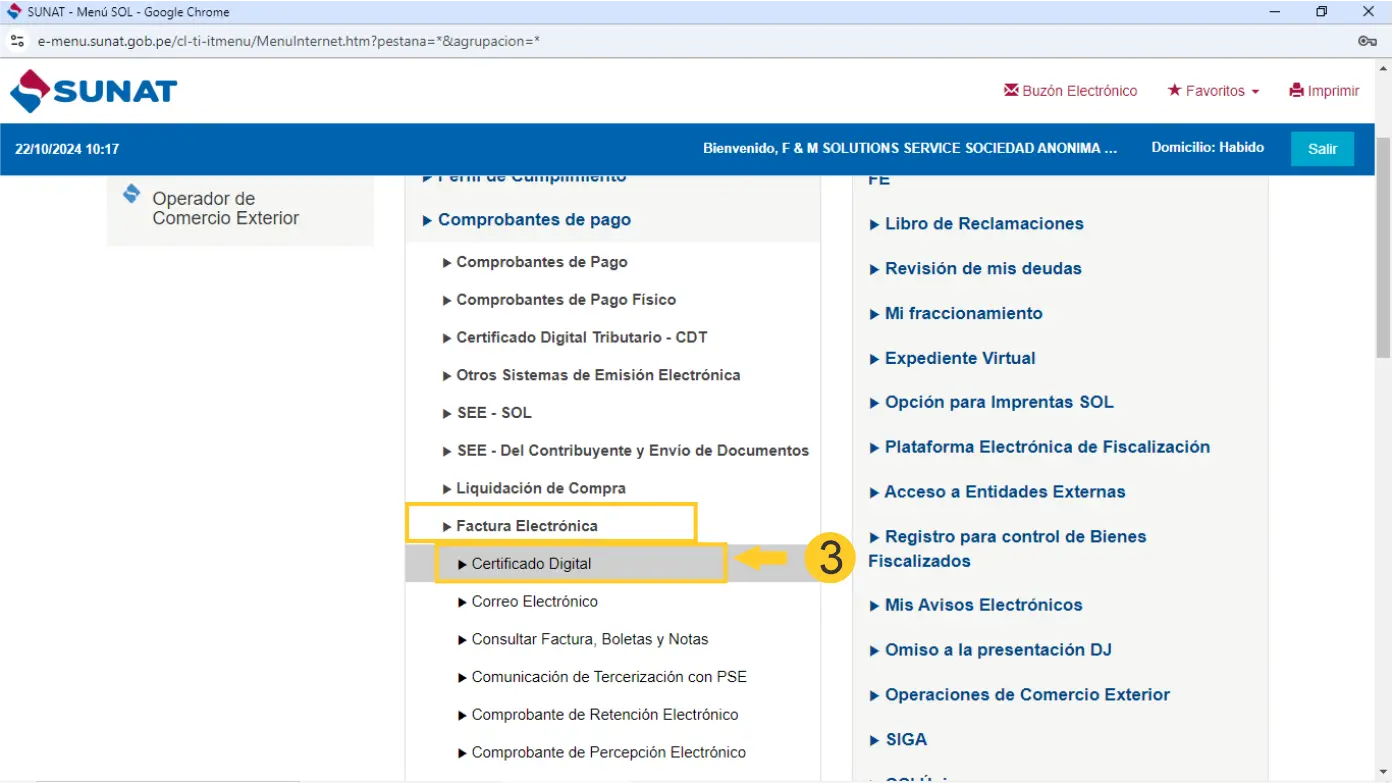Click the SUNAT logo
1393x783 pixels.
pyautogui.click(x=93, y=91)
